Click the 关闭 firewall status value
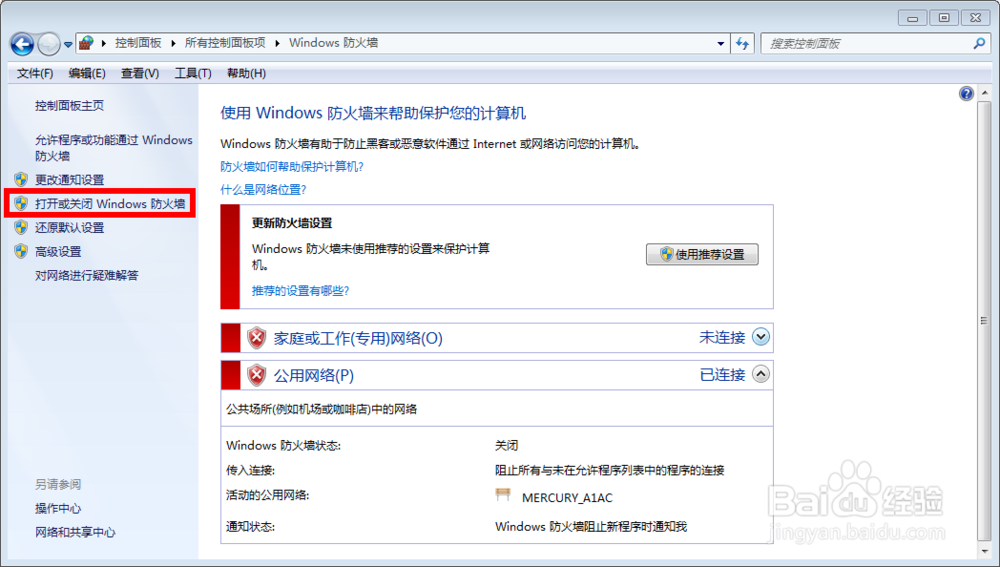The image size is (1000, 567). [506, 445]
